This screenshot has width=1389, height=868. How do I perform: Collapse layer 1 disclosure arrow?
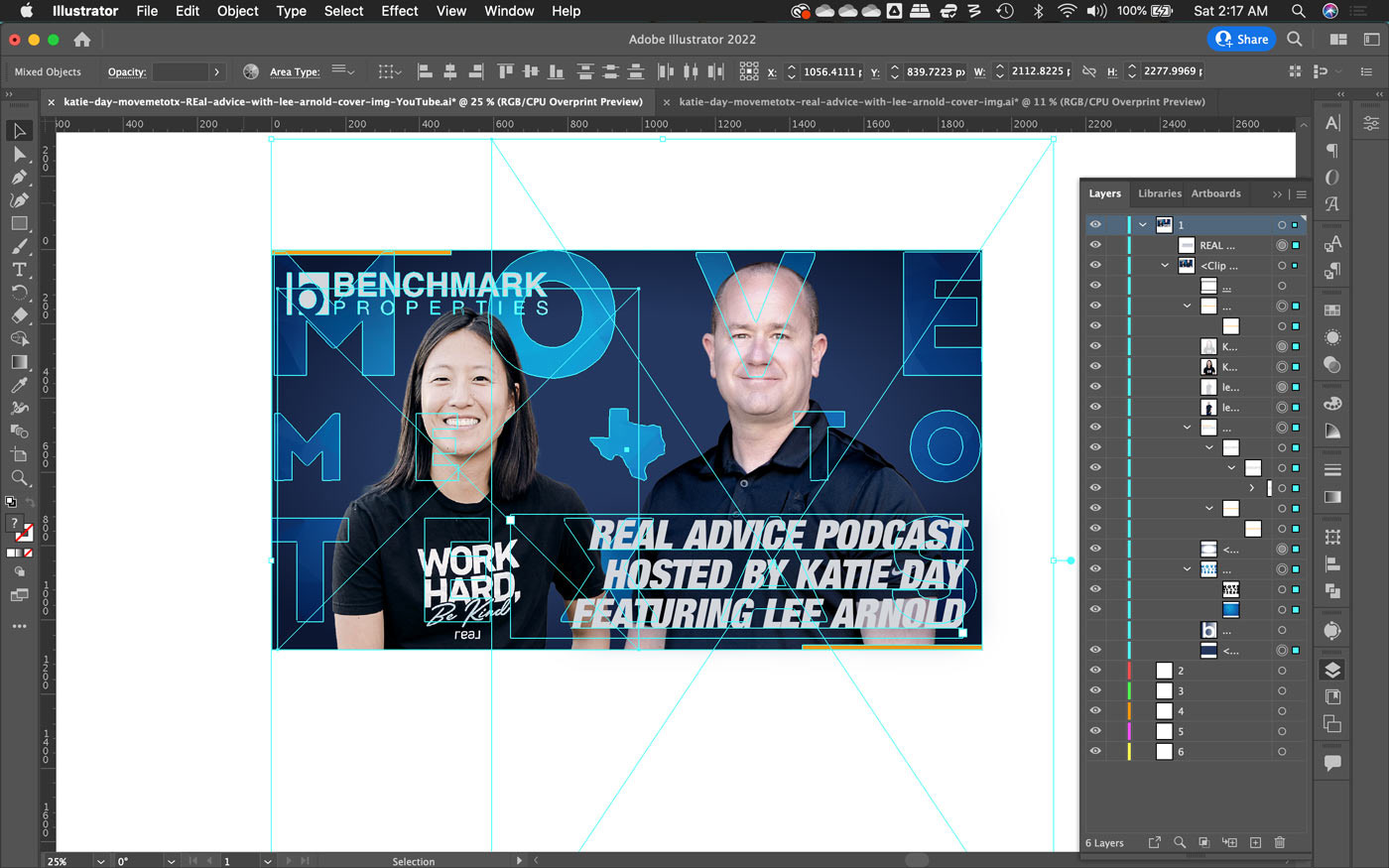click(x=1143, y=225)
